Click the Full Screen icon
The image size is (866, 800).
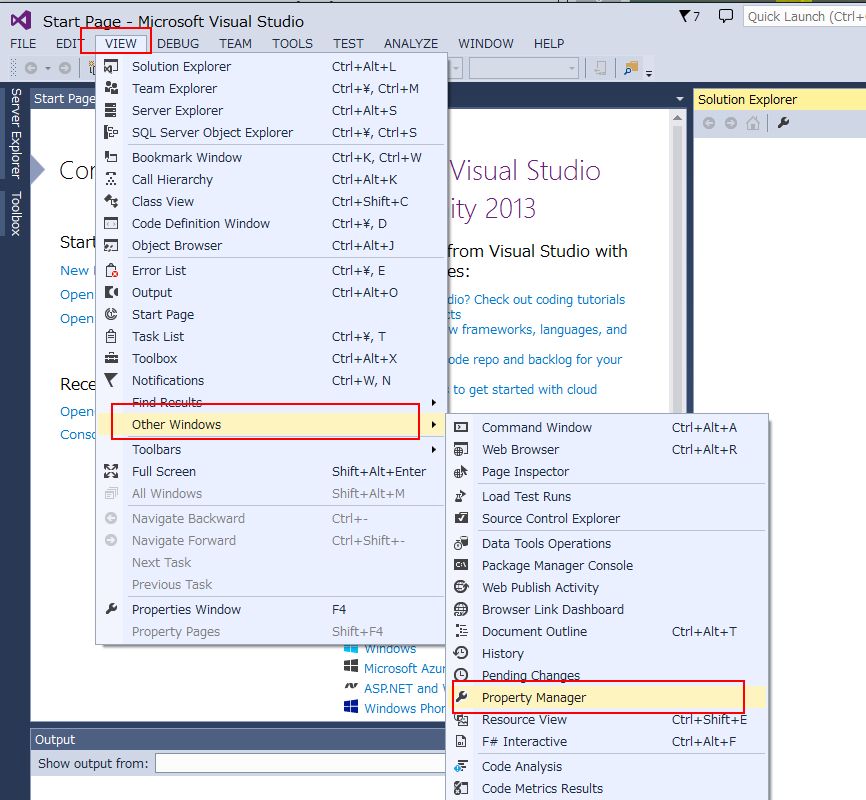click(x=111, y=471)
